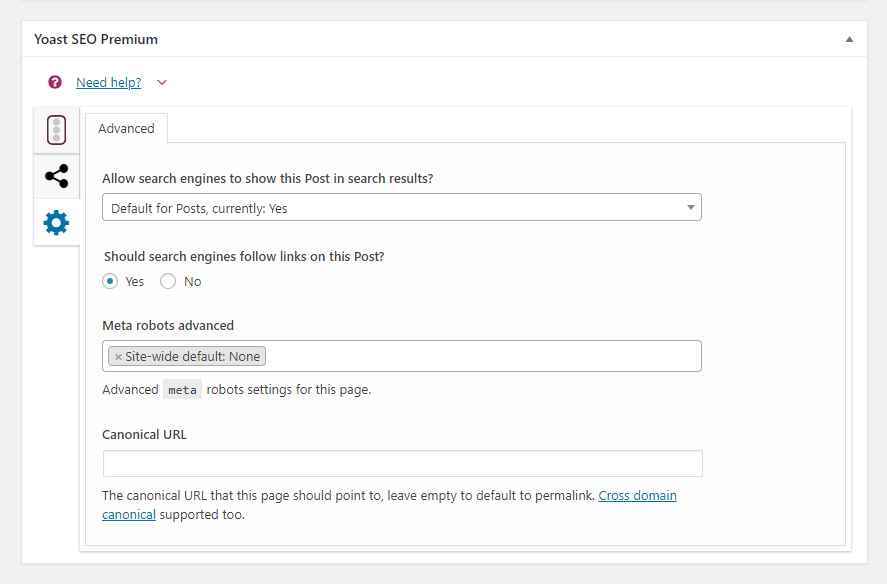Select No for following links
Viewport: 887px width, 584px height.
coord(168,281)
